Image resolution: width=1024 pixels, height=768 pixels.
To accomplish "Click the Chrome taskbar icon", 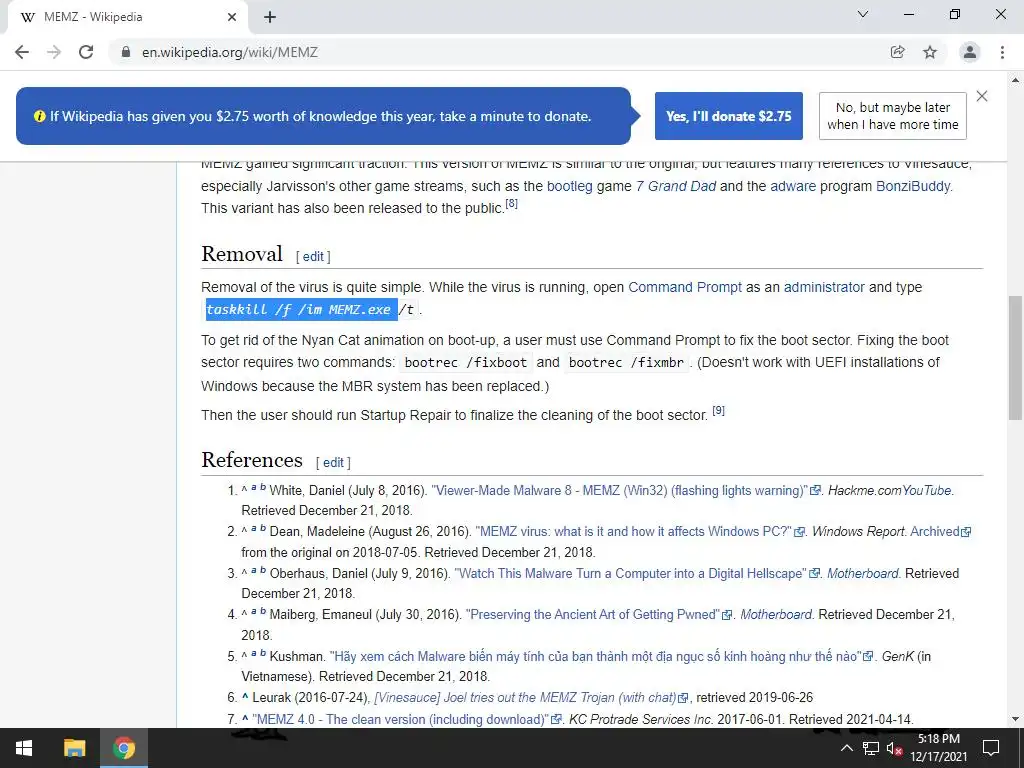I will tap(123, 748).
